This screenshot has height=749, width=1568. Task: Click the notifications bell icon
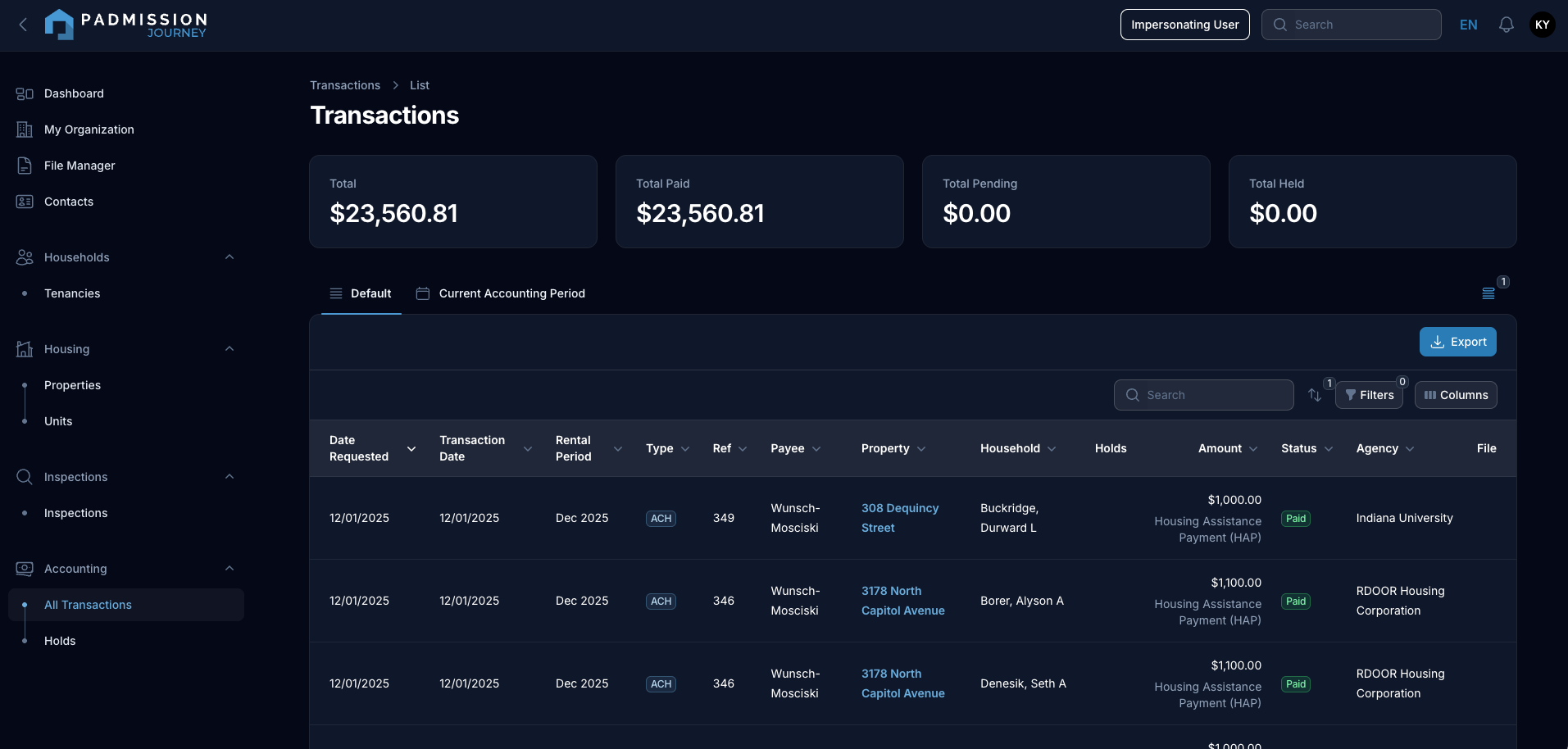point(1506,25)
